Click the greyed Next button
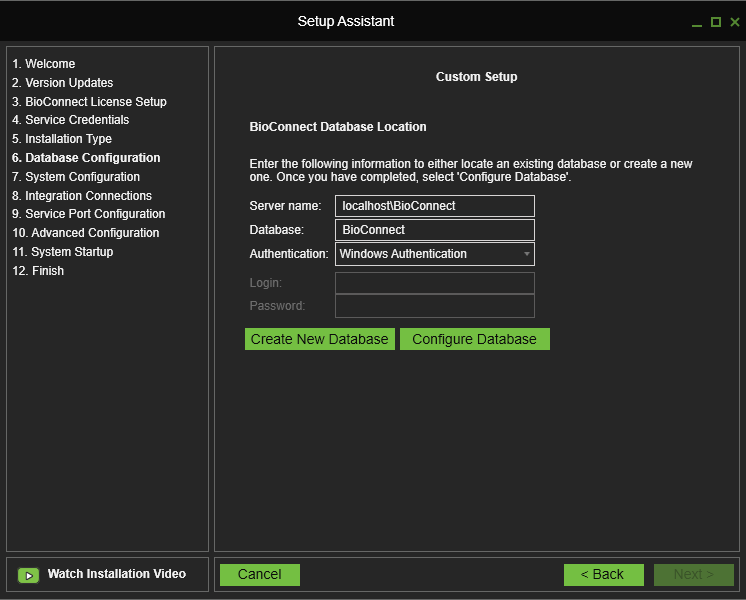The width and height of the screenshot is (746, 600). (694, 575)
